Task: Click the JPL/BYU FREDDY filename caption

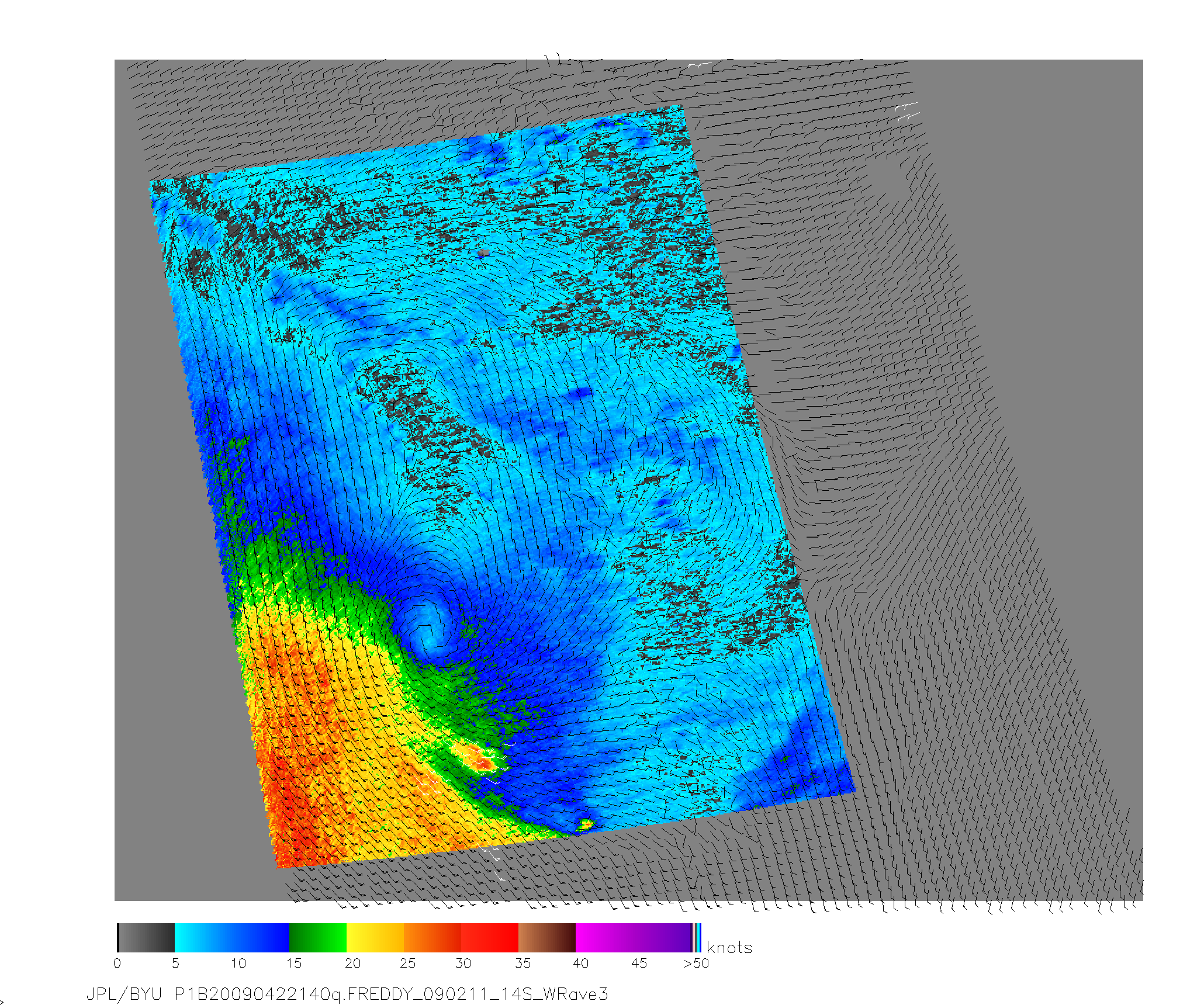Action: 347,994
